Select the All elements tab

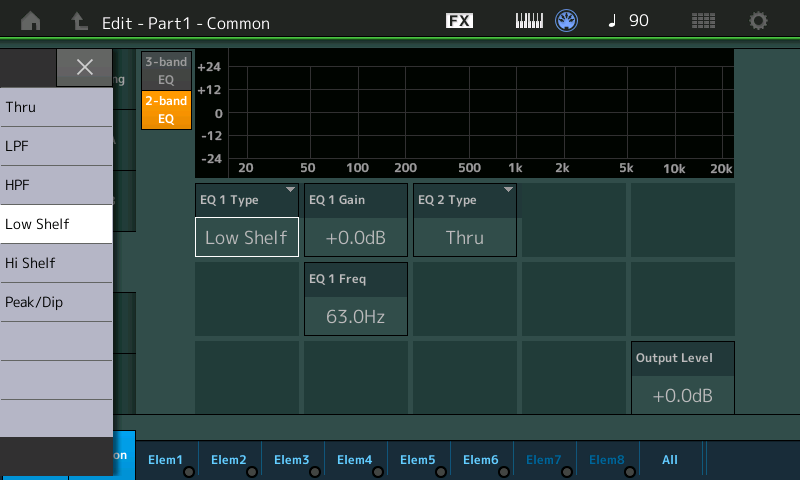click(670, 460)
